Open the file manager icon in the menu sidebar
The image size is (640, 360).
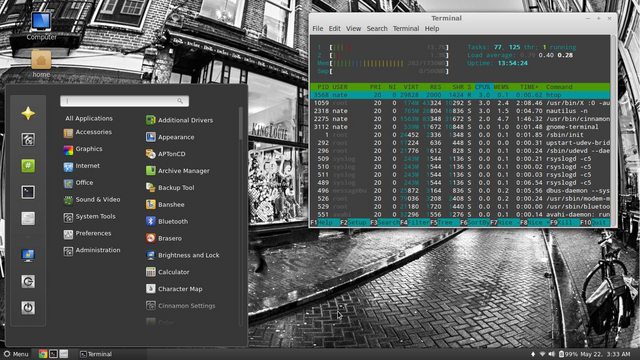[28, 218]
